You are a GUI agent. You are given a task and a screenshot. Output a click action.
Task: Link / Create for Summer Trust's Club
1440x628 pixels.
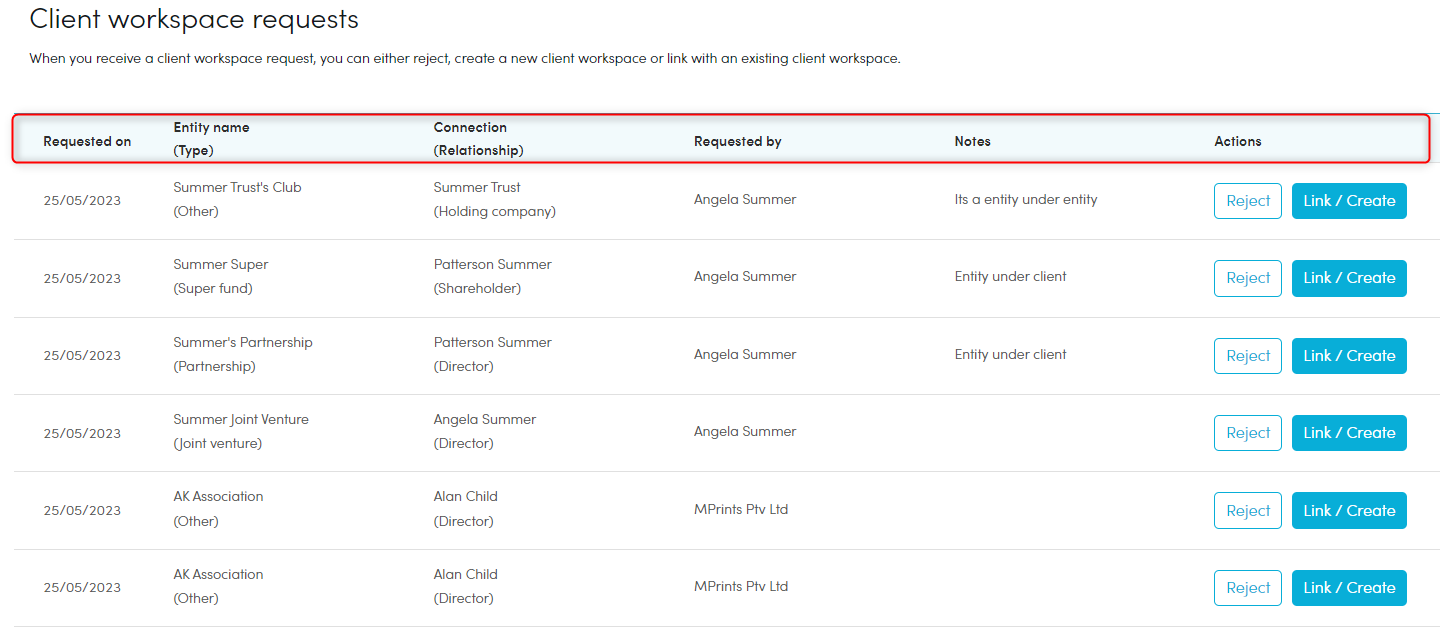[x=1349, y=201]
